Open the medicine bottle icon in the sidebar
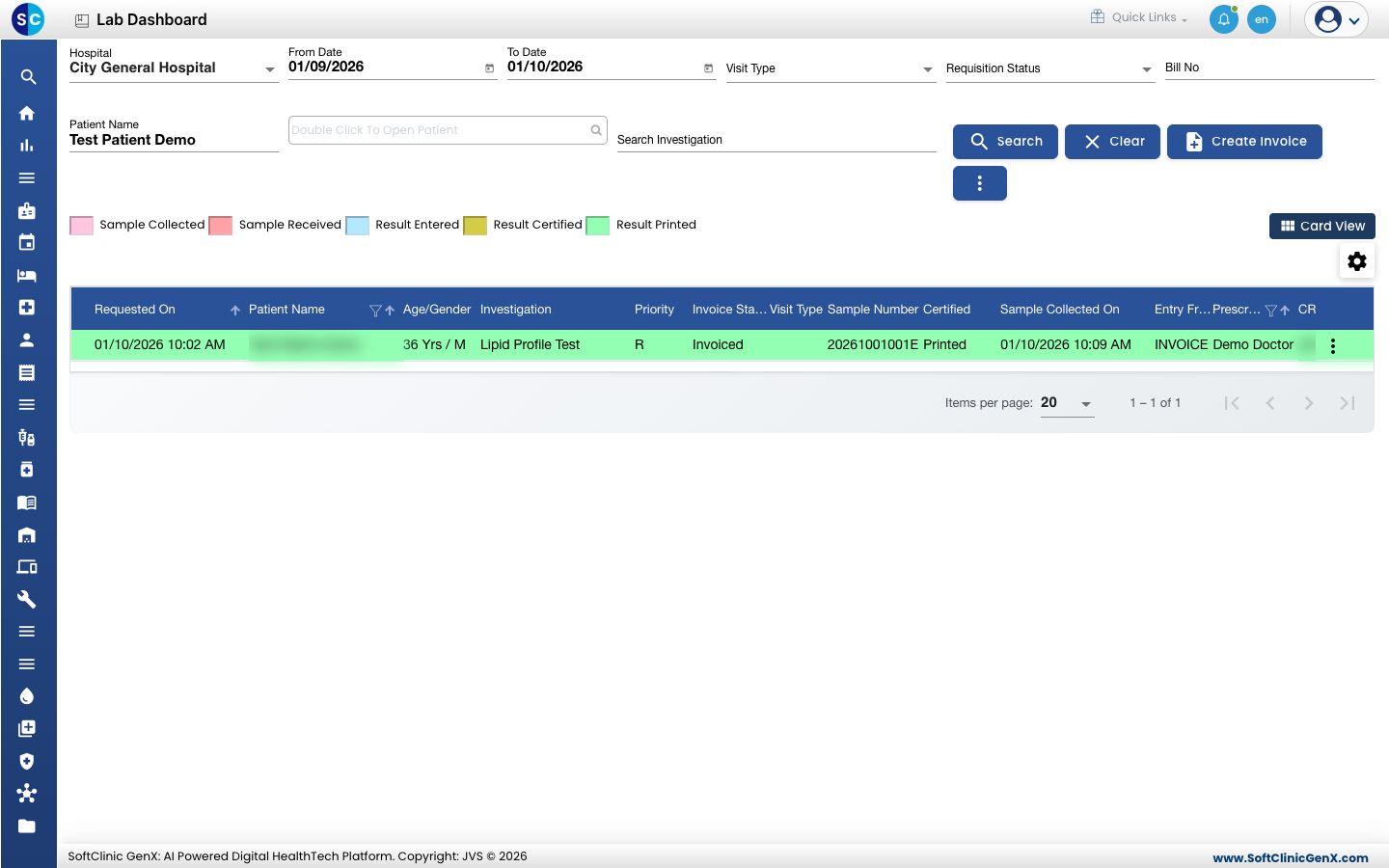Image resolution: width=1389 pixels, height=868 pixels. tap(27, 470)
